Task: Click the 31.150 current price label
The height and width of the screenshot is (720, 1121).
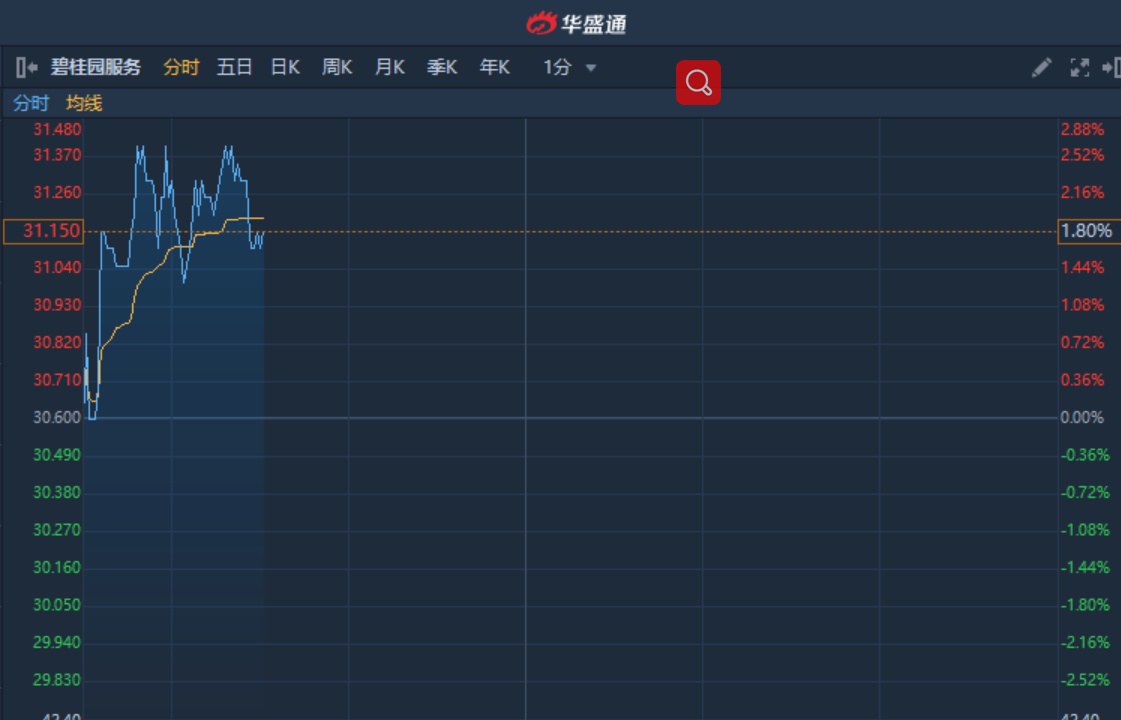Action: (x=44, y=231)
